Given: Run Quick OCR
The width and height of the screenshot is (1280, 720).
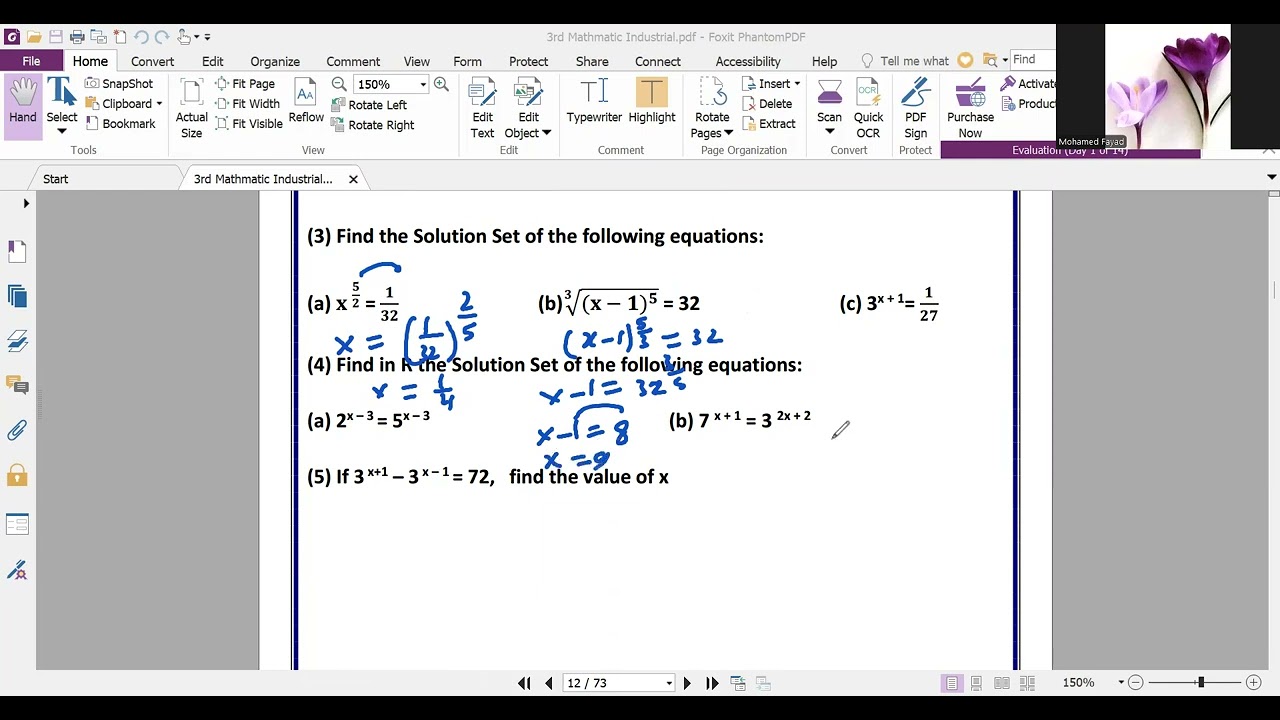Looking at the screenshot, I should point(868,109).
